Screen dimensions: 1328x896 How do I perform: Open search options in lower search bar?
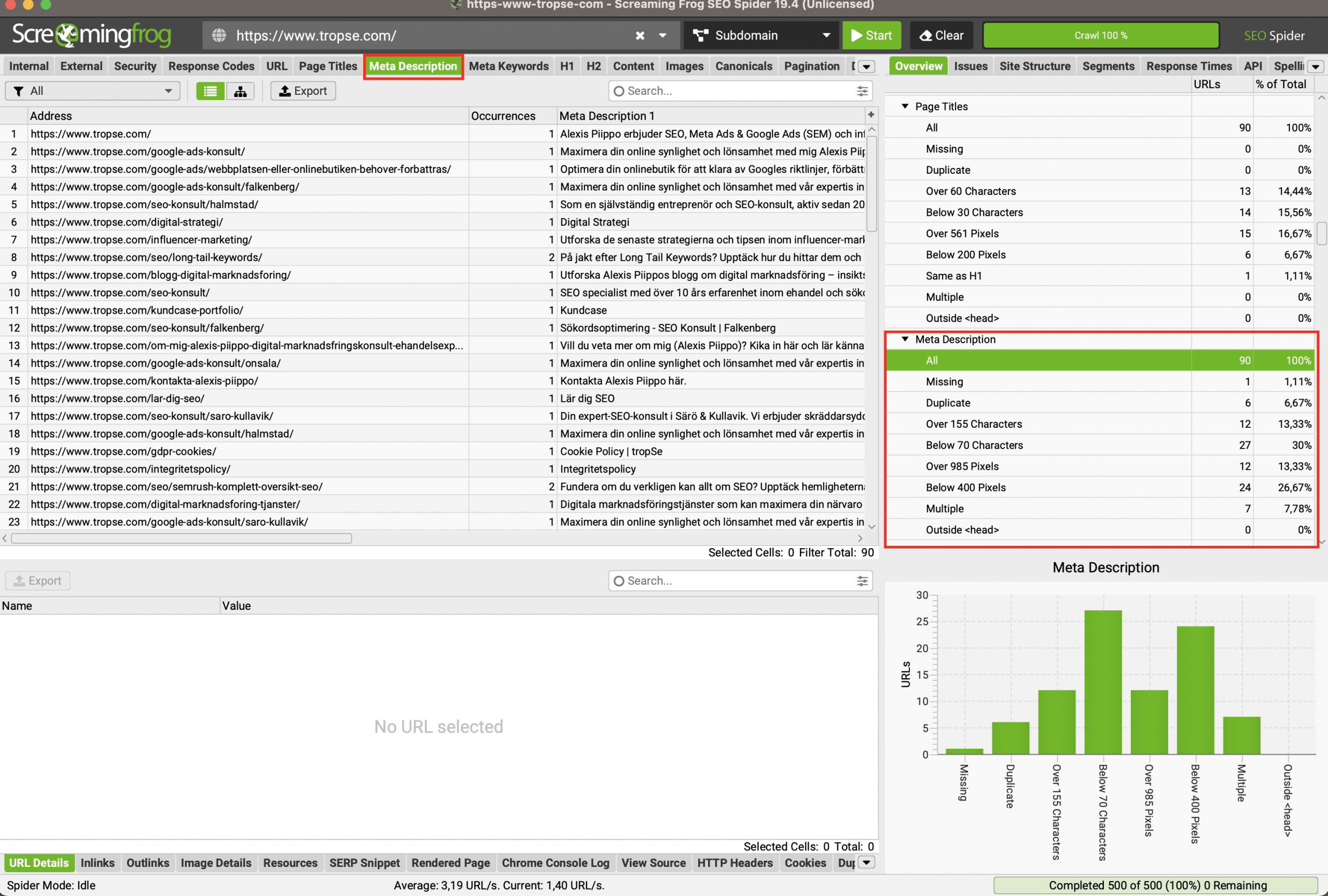[x=862, y=581]
